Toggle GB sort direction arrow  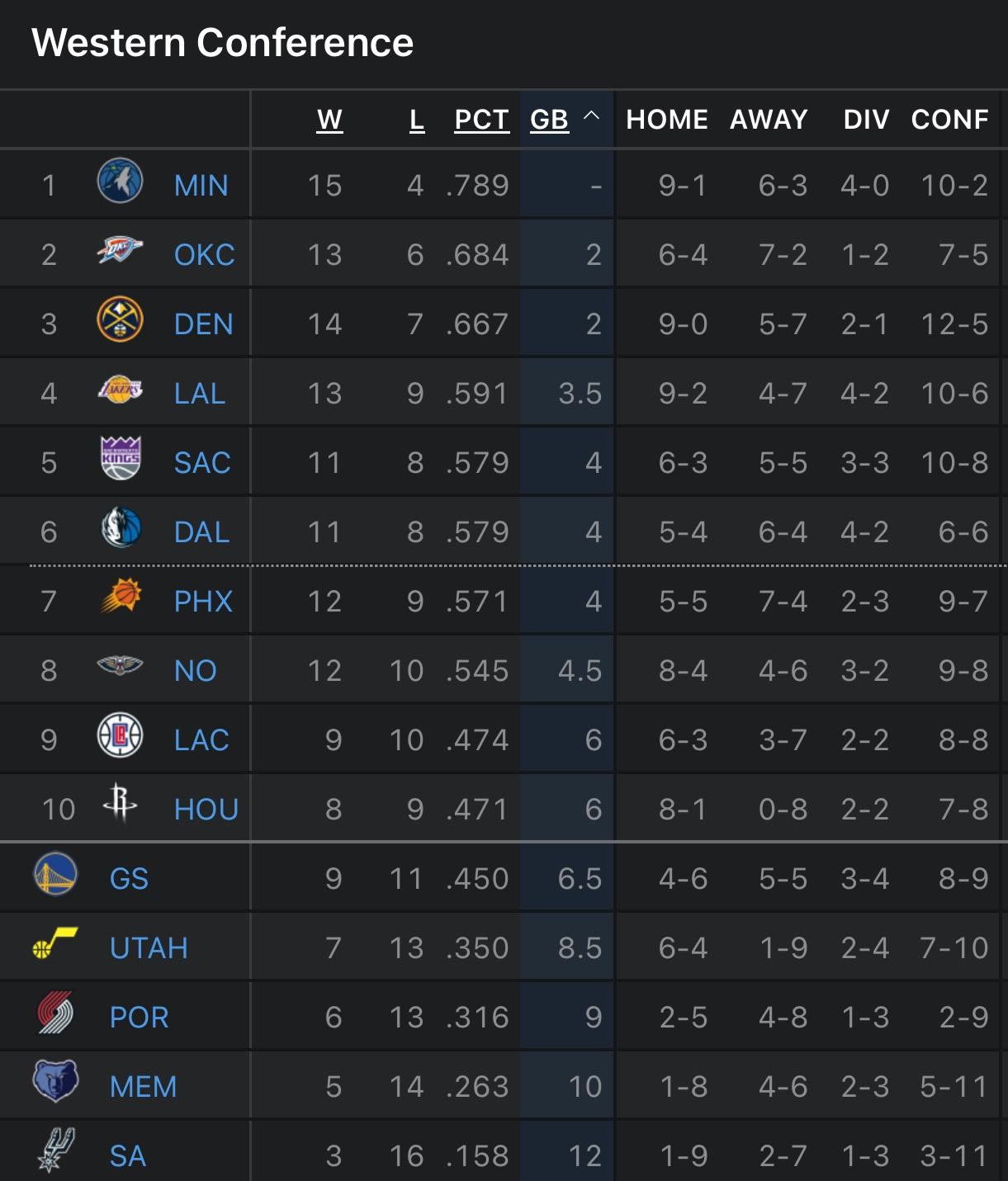[x=592, y=117]
